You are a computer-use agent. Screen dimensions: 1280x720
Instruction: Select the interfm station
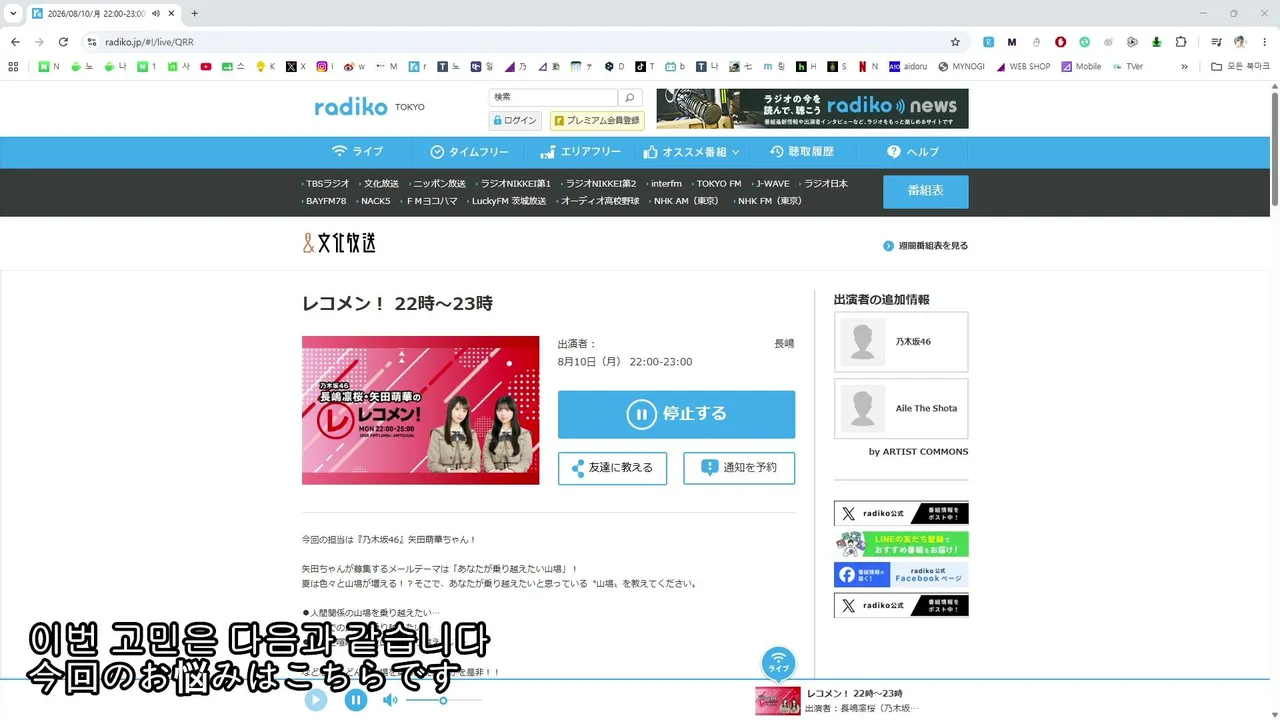[x=664, y=184]
